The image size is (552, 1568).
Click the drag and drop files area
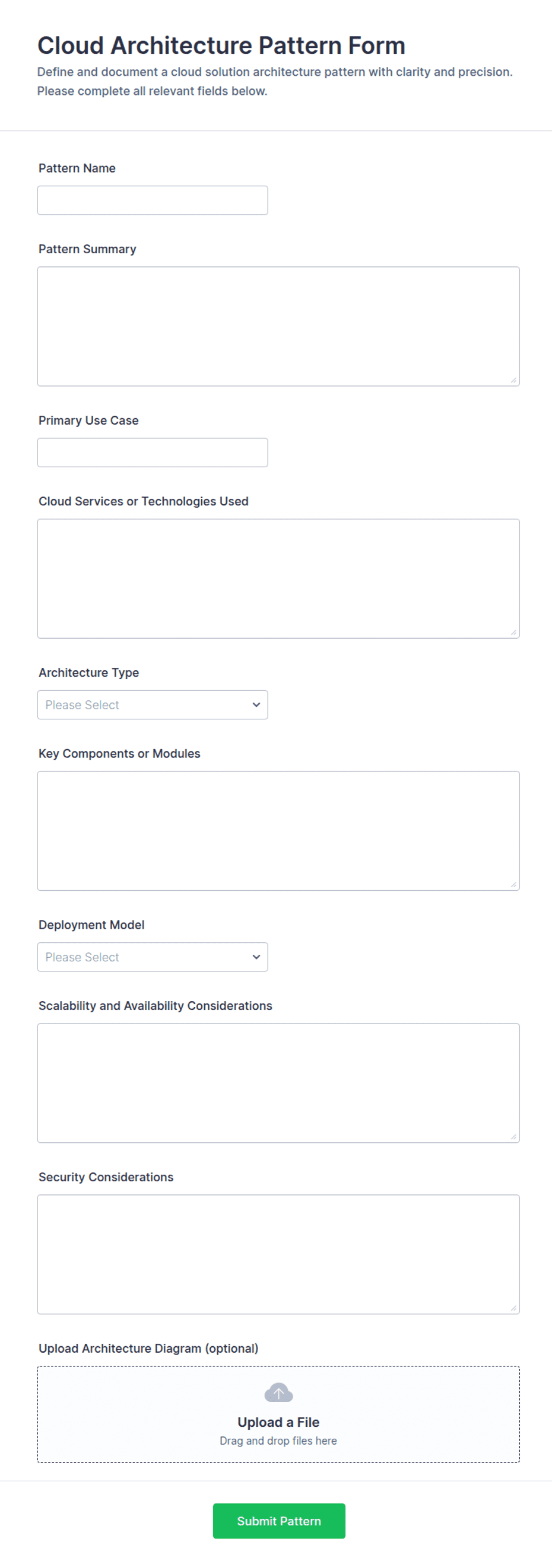[278, 1413]
